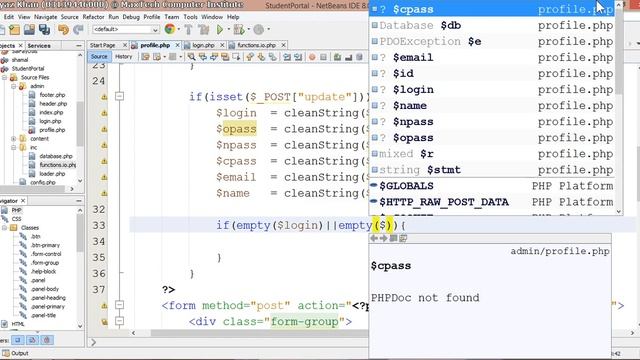Image resolution: width=640 pixels, height=360 pixels.
Task: Click the Last Edit editor toolbar icon
Action: pyautogui.click(x=145, y=57)
